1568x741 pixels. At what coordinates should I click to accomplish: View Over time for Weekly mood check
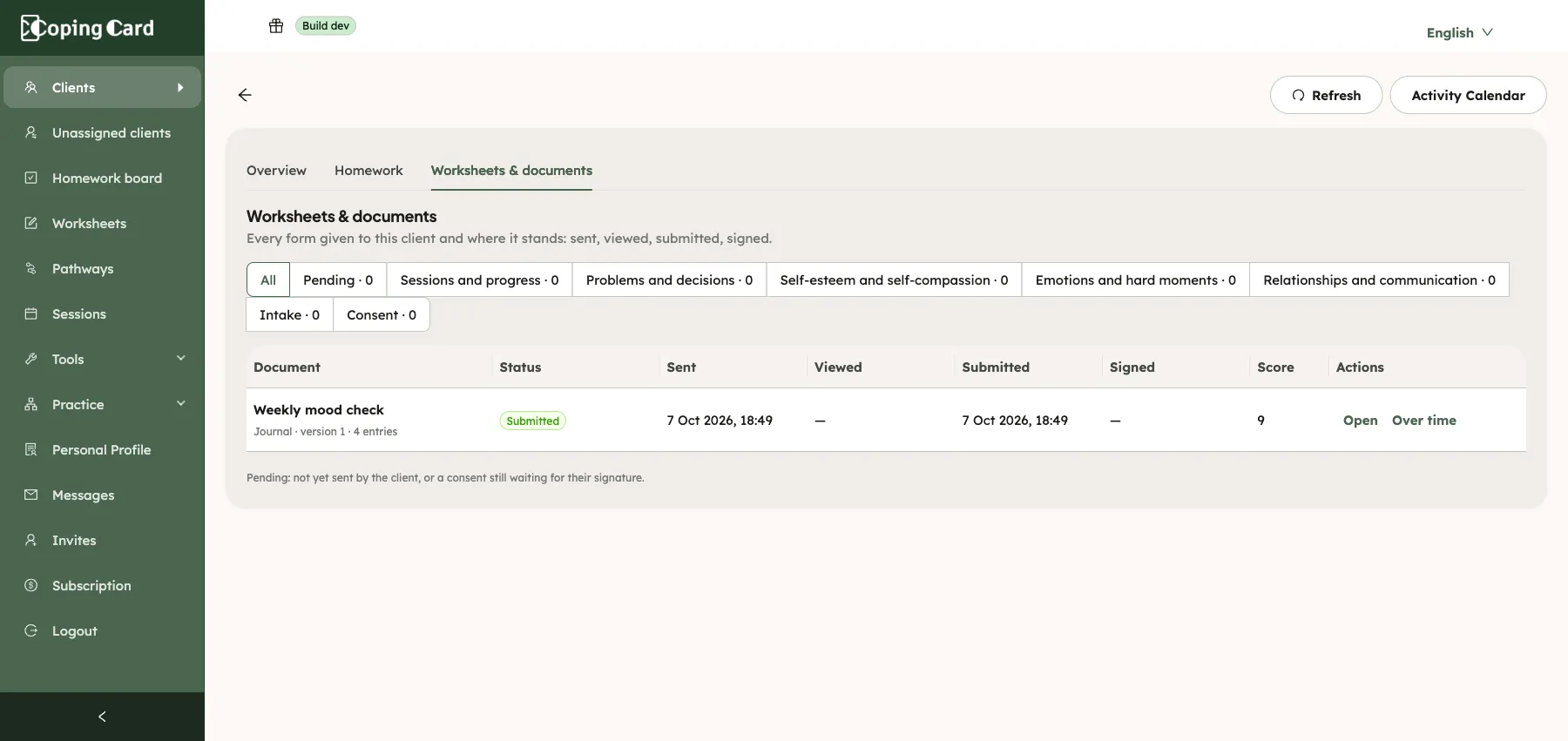(1423, 420)
